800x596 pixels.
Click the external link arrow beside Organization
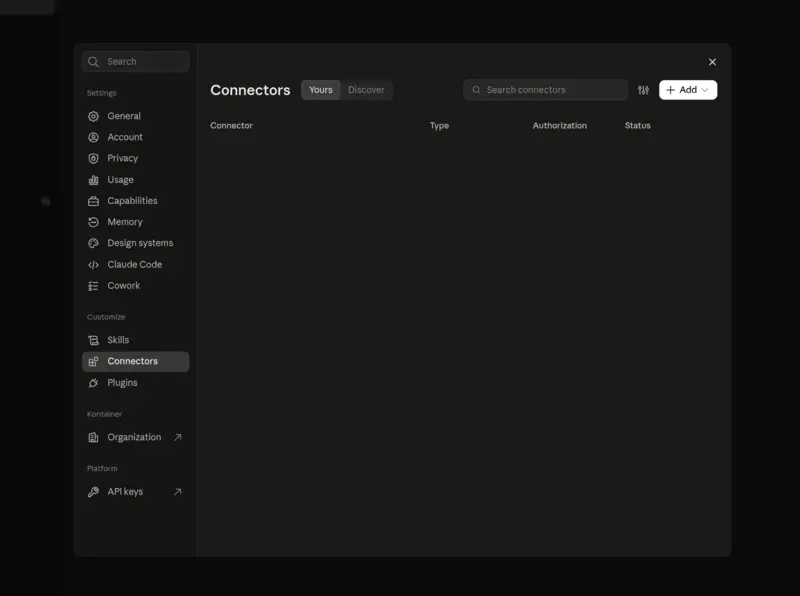(178, 437)
